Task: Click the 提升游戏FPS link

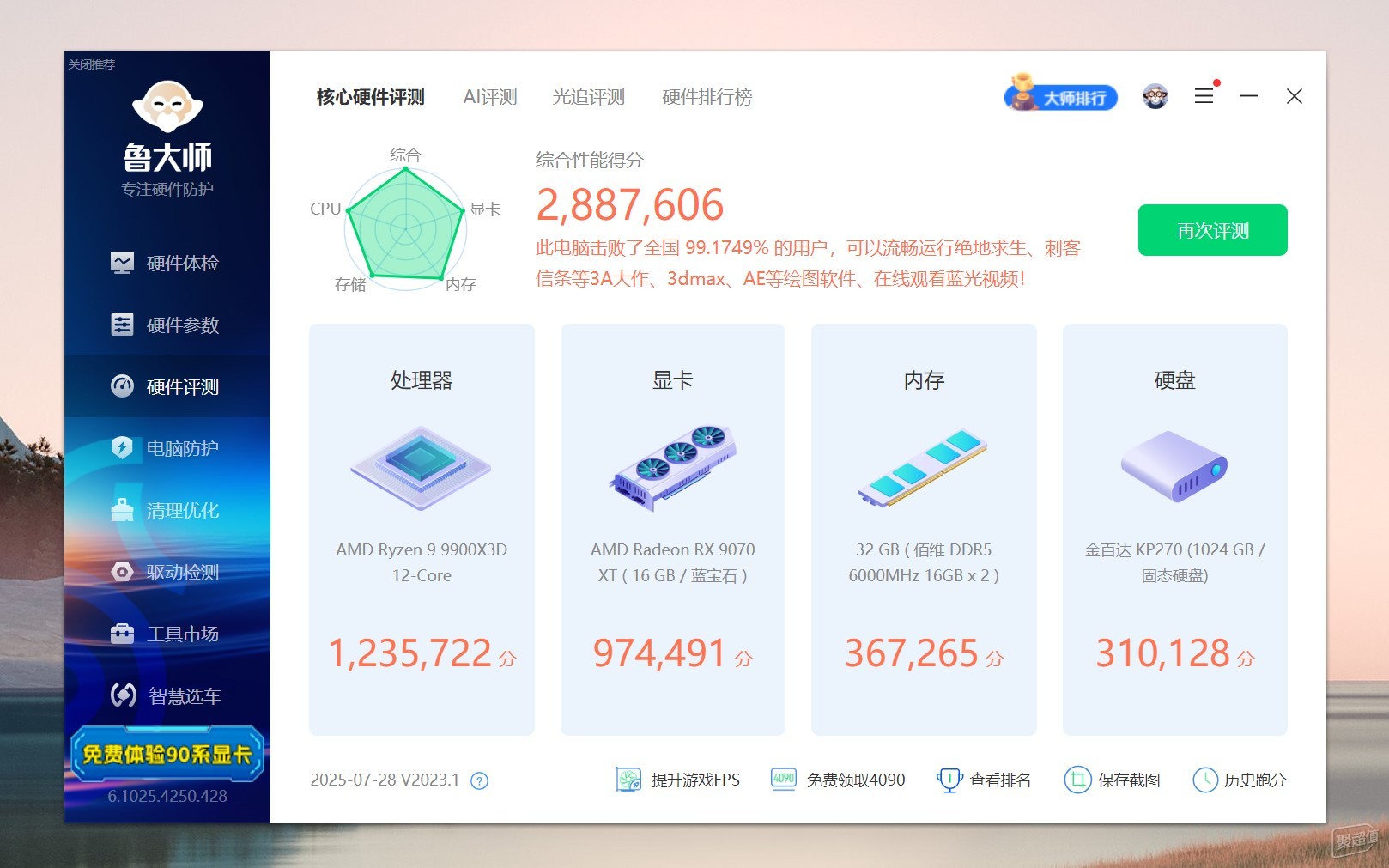Action: 695,780
